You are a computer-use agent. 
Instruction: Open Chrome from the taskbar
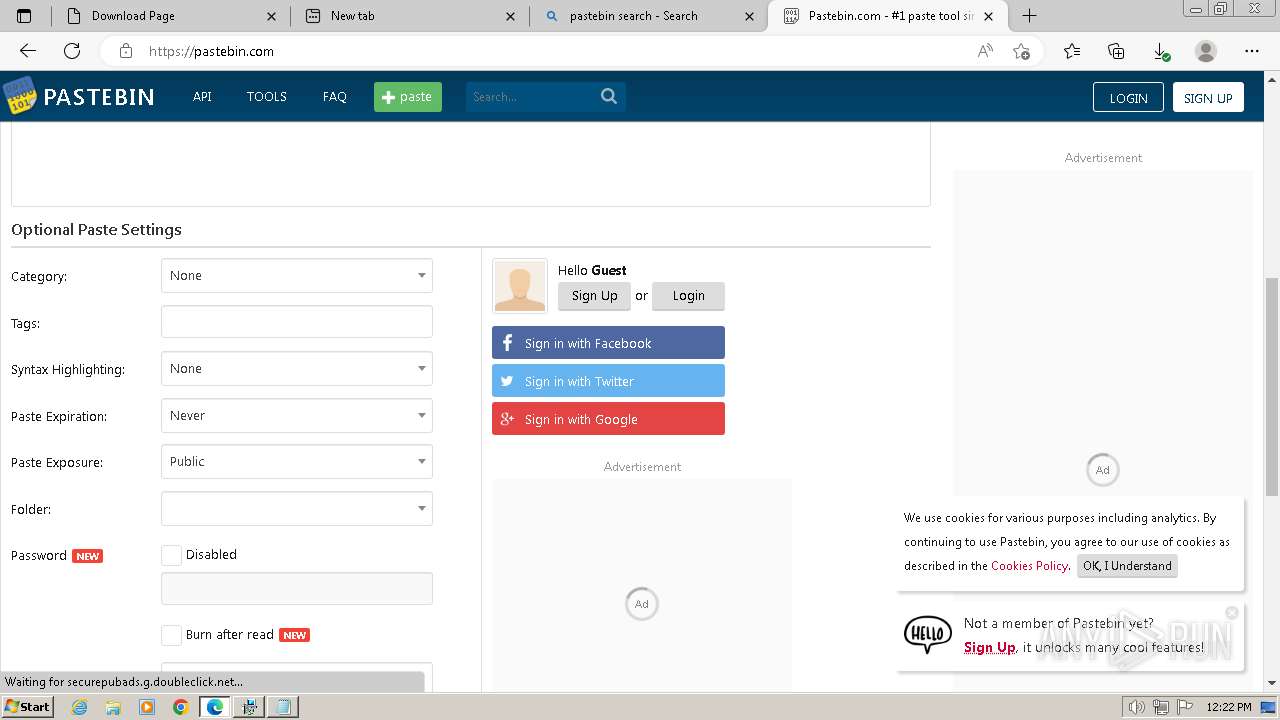tap(181, 707)
